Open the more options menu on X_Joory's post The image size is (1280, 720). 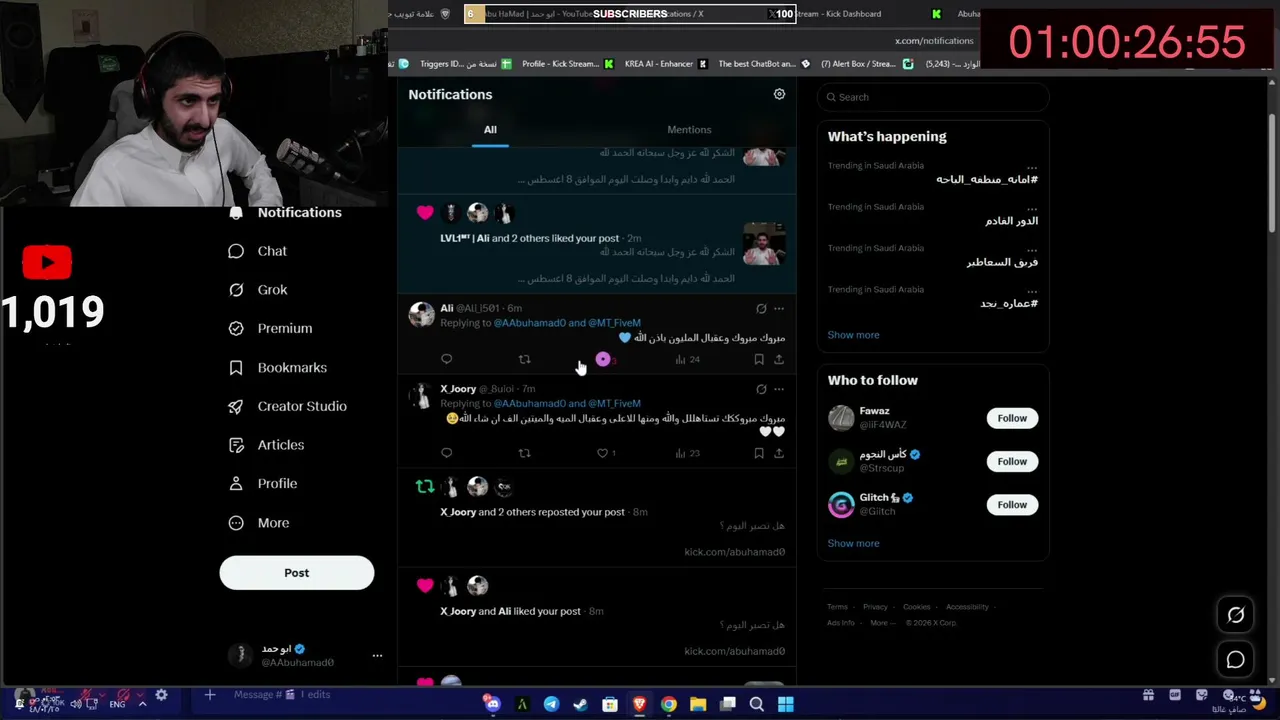click(779, 389)
